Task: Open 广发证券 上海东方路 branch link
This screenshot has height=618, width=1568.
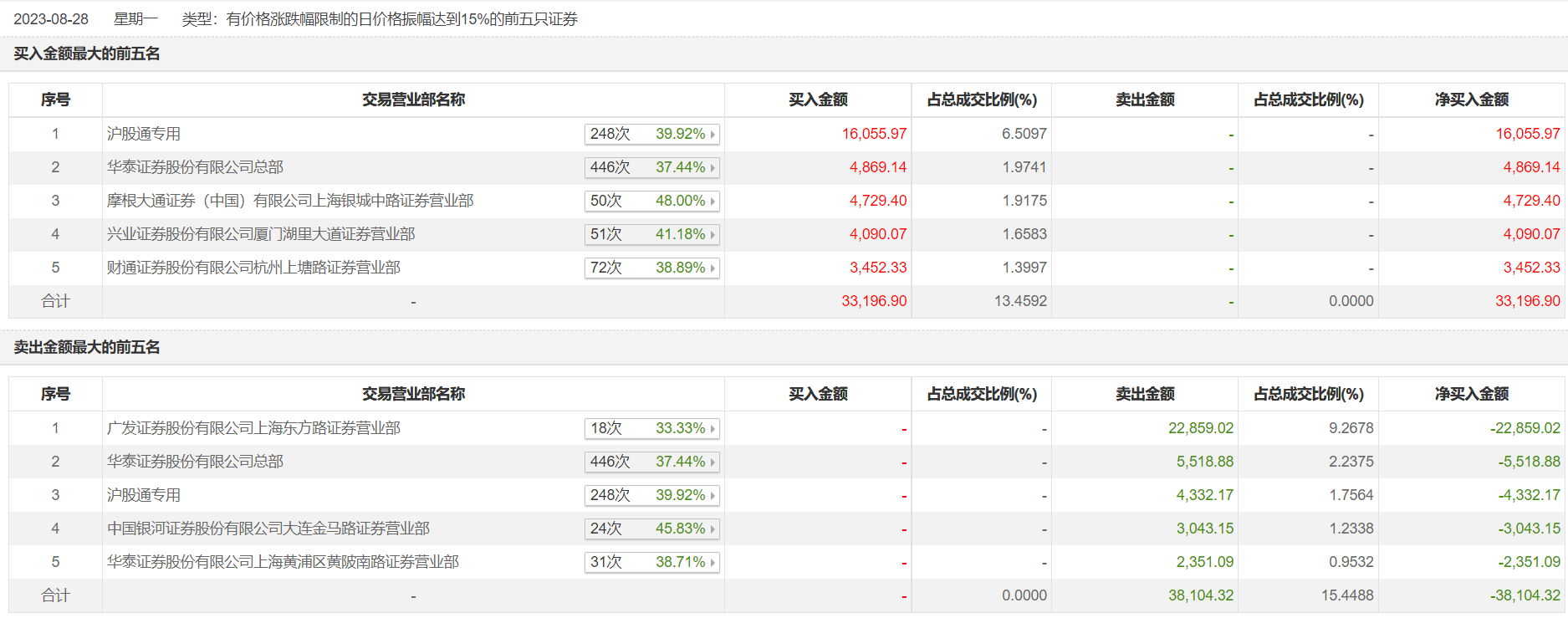Action: coord(253,428)
